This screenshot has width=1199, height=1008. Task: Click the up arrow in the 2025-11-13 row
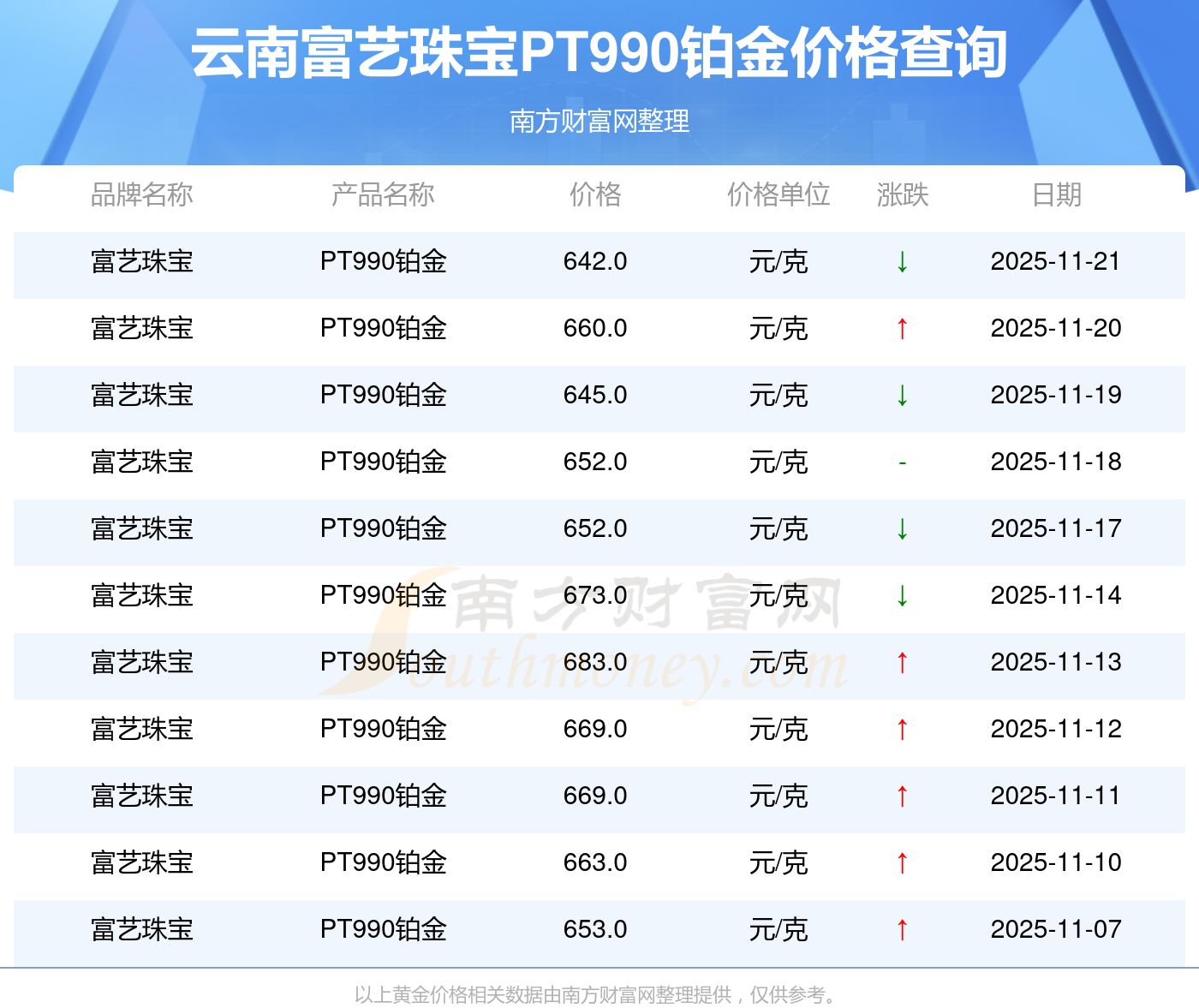pyautogui.click(x=902, y=663)
